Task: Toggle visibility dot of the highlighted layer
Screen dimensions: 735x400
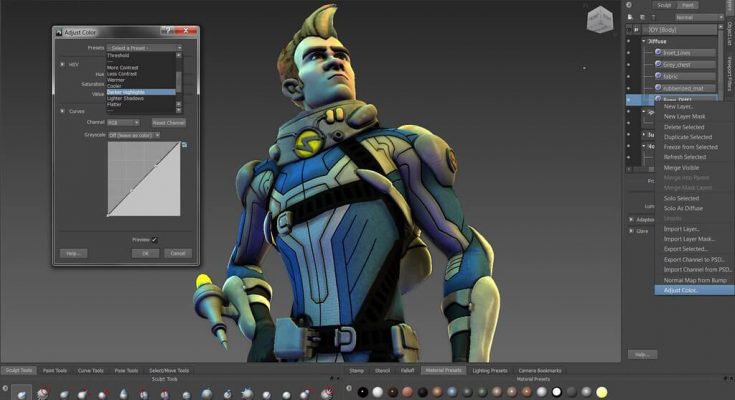Action: click(x=629, y=99)
